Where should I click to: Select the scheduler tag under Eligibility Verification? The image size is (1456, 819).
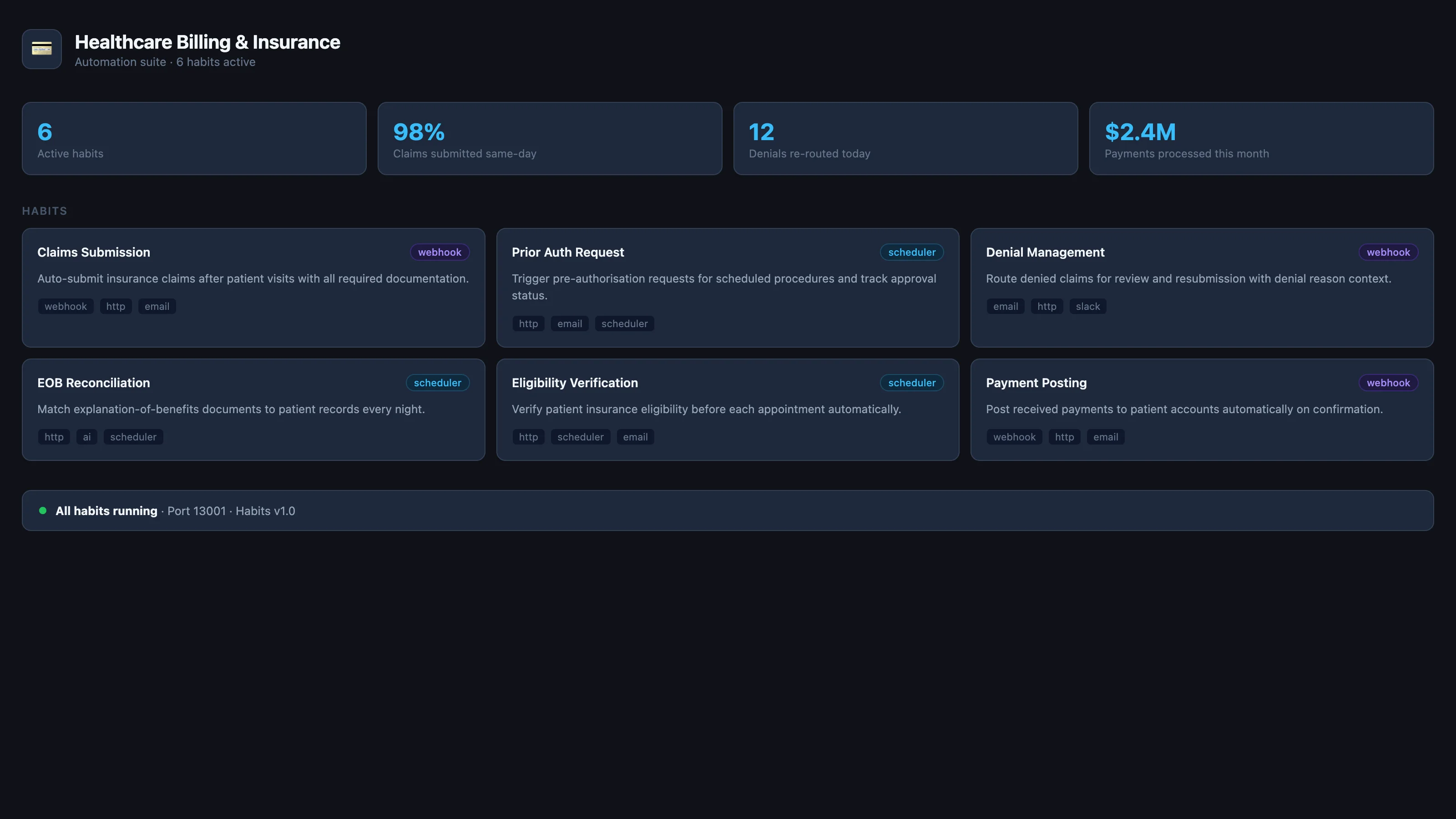(581, 437)
